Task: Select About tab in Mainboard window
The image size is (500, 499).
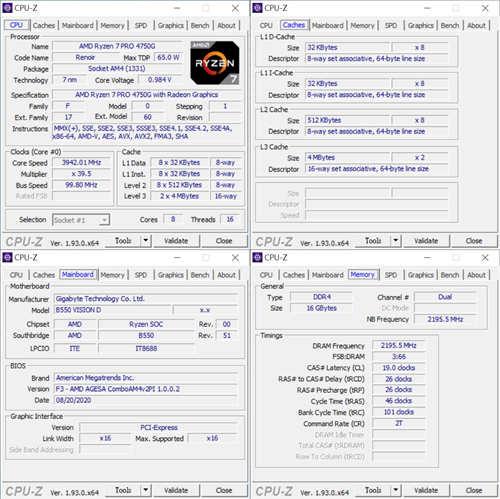Action: (x=226, y=275)
